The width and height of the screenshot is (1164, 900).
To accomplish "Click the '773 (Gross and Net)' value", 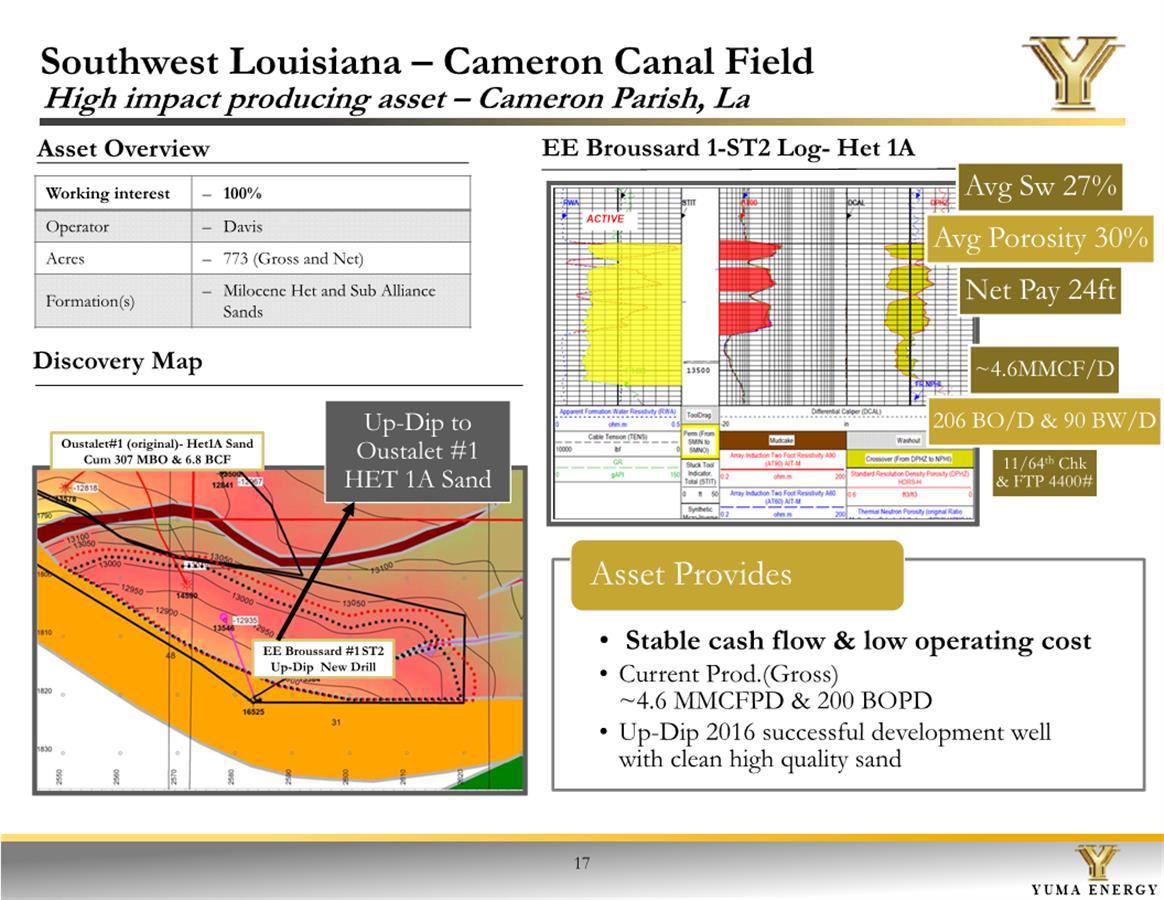I will click(331, 258).
